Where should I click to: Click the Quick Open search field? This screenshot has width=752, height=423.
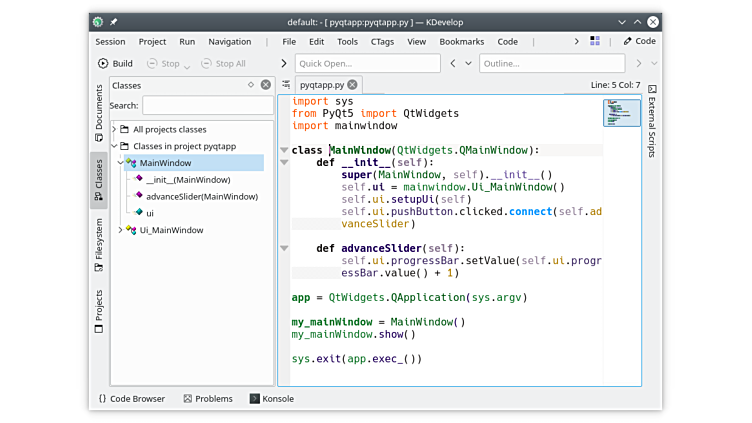[367, 63]
